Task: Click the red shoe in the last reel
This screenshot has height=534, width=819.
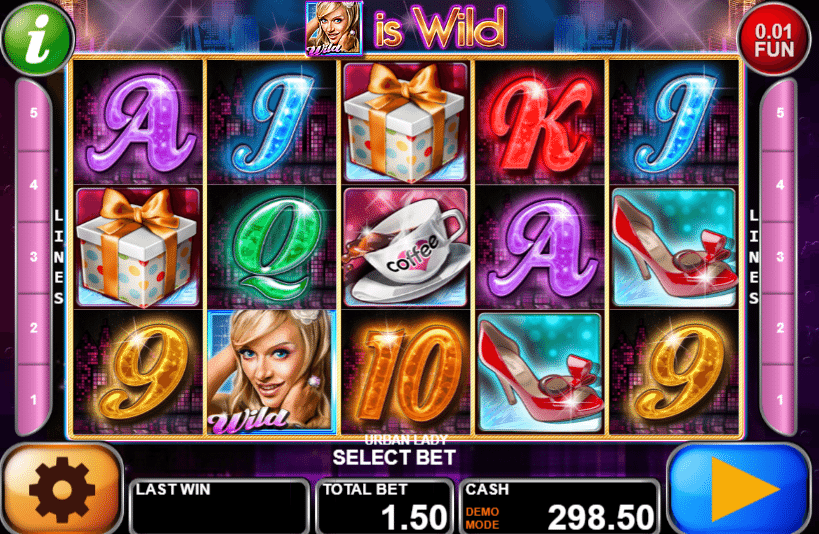Action: pos(674,247)
